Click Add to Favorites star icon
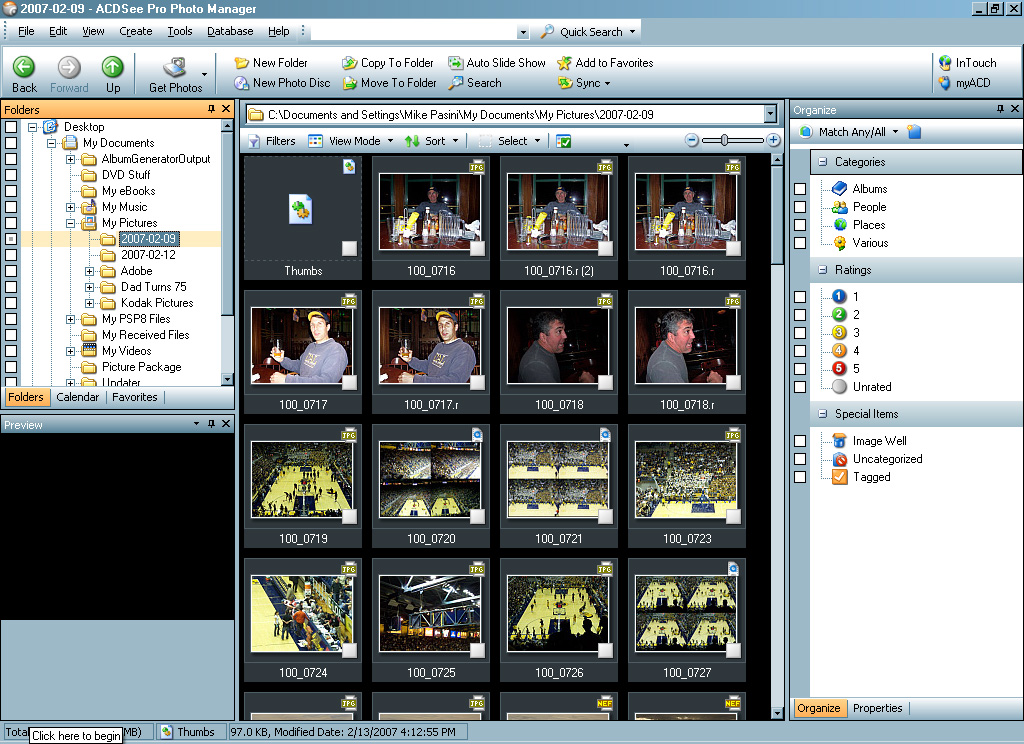This screenshot has width=1024, height=744. pyautogui.click(x=565, y=63)
